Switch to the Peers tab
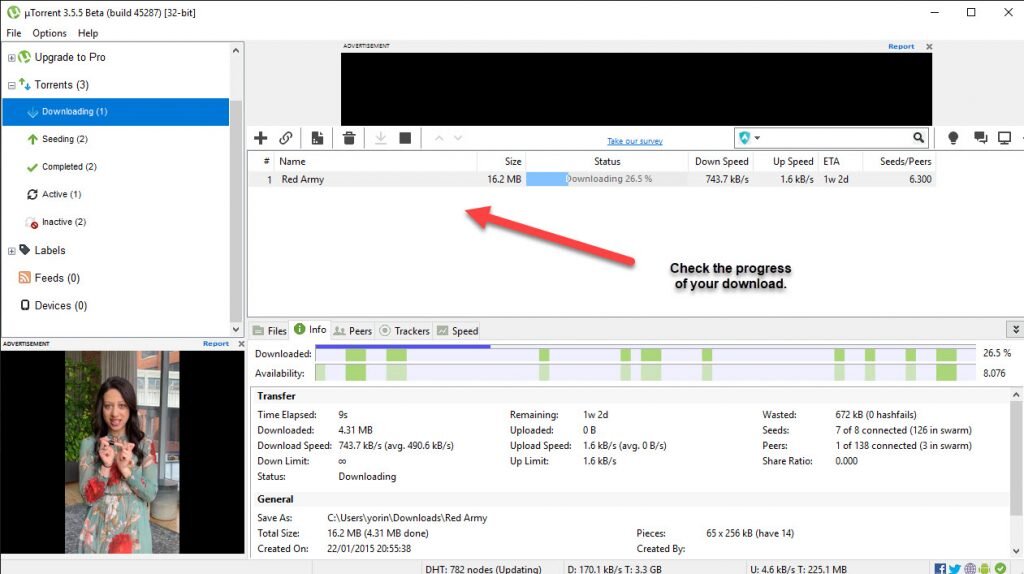This screenshot has width=1024, height=574. [x=353, y=330]
